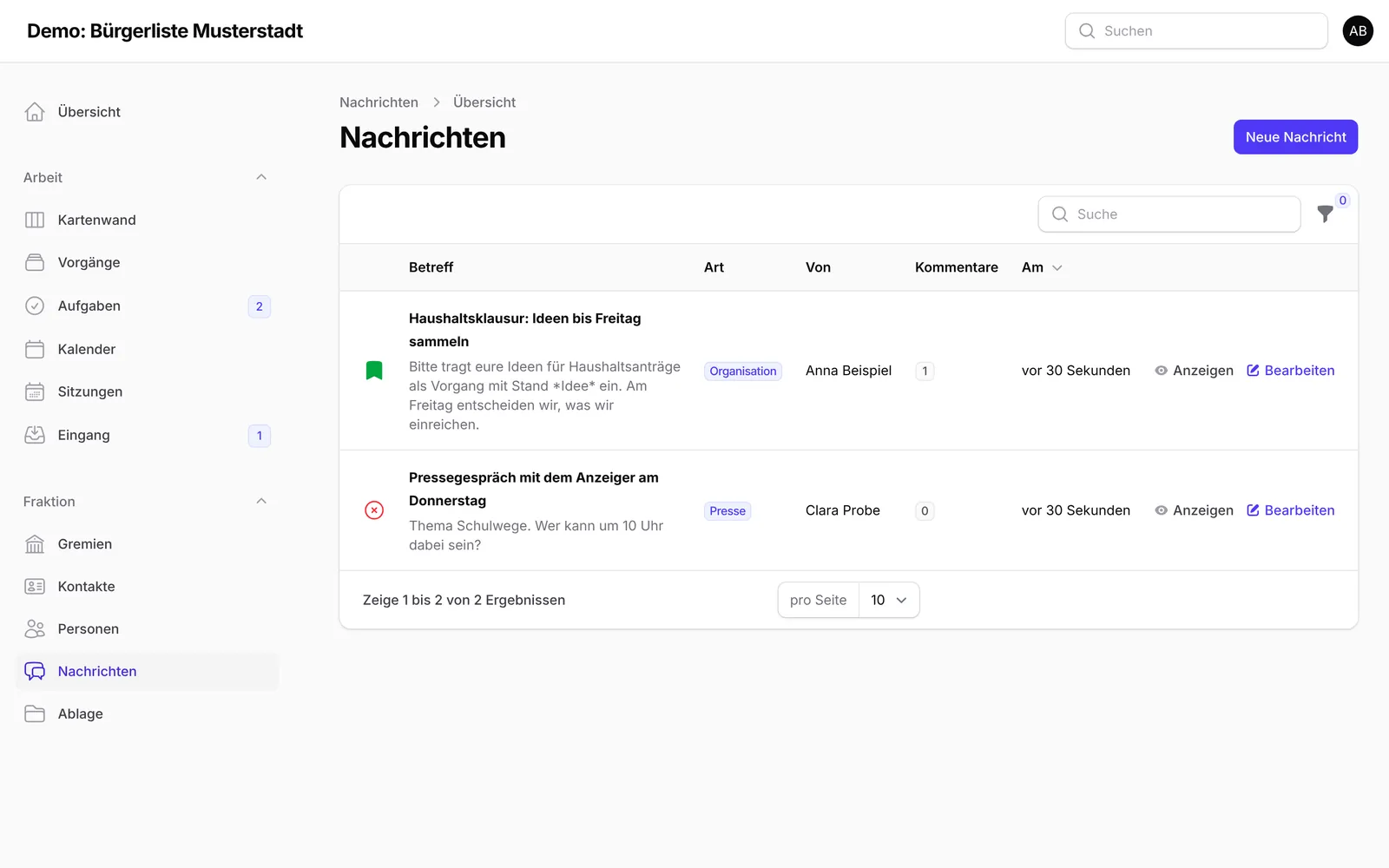Click the edit pencil icon for Pressegespräch
Image resolution: width=1389 pixels, height=868 pixels.
(x=1253, y=510)
